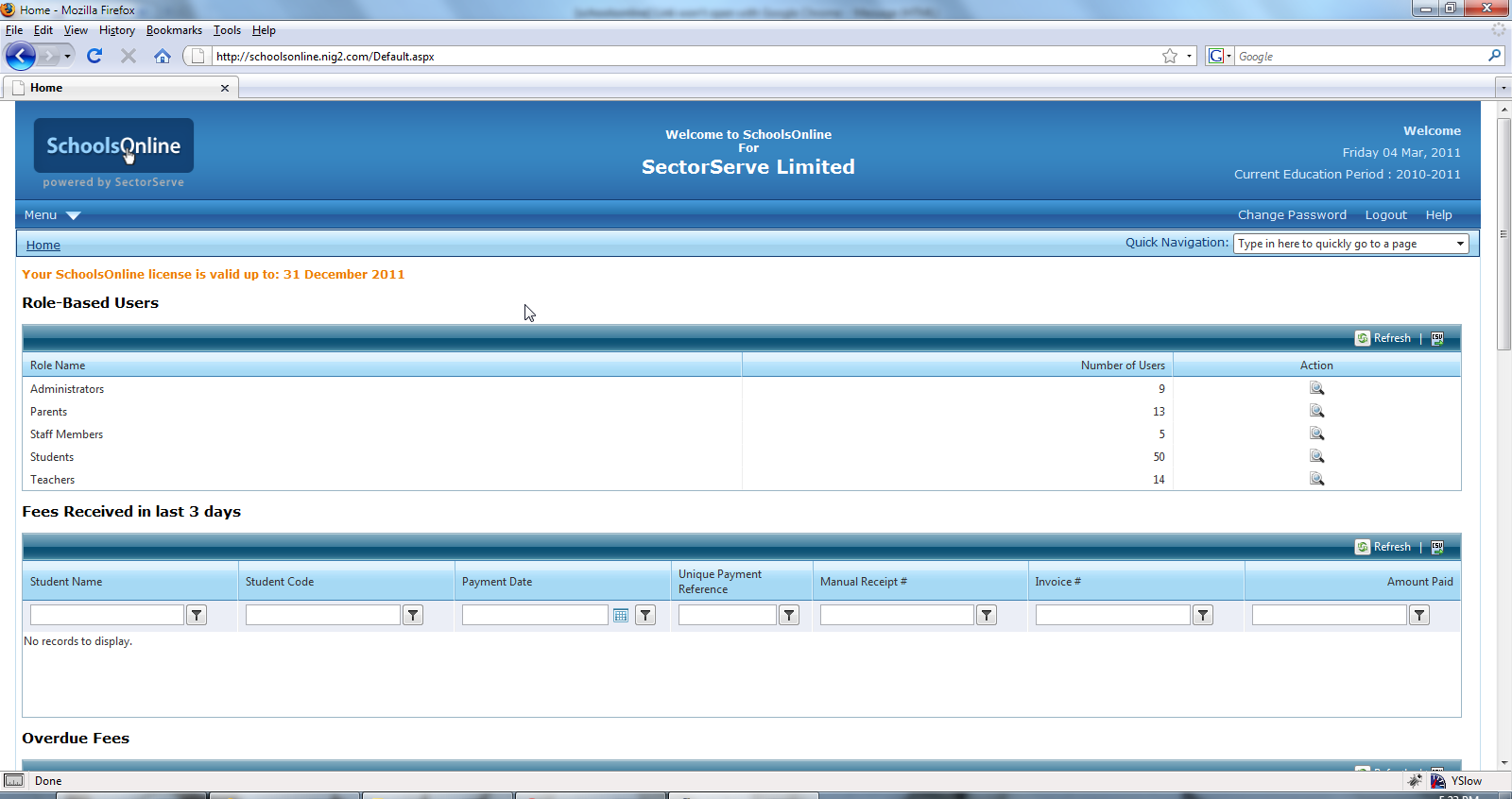Open the View menu
1512x799 pixels.
76,30
